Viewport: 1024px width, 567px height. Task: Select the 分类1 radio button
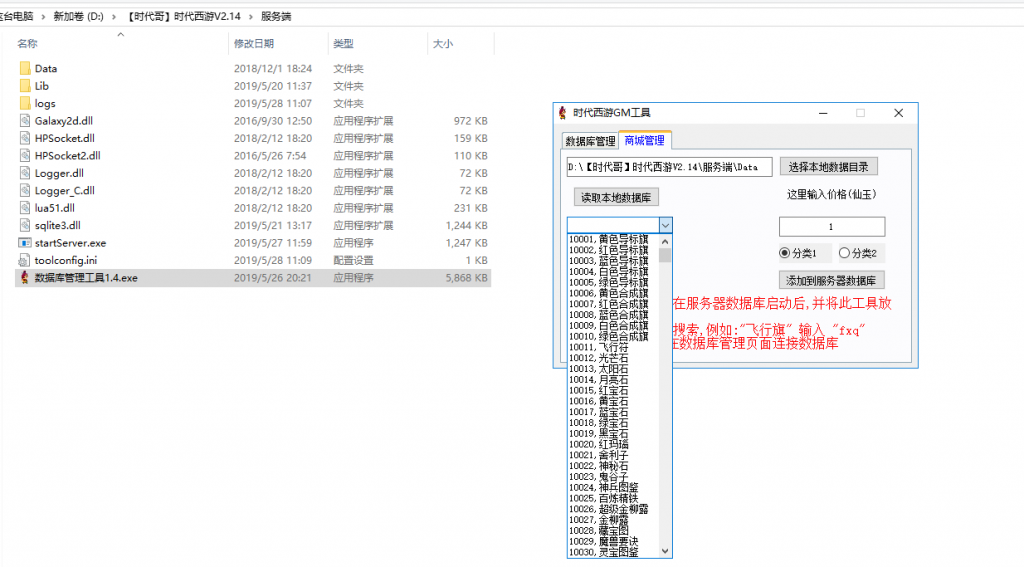pos(785,253)
